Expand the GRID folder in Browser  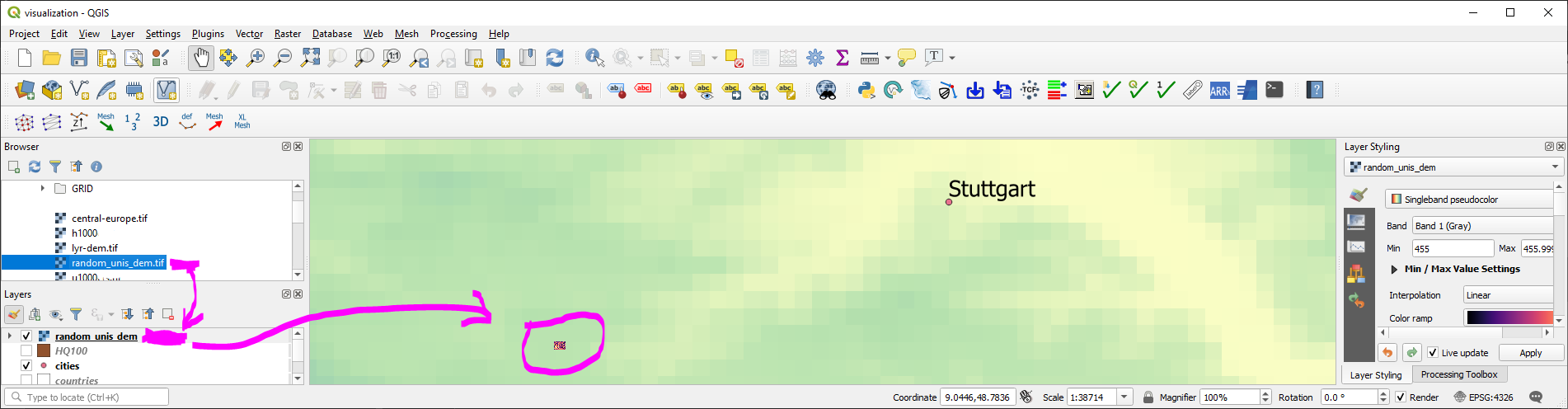[42, 189]
